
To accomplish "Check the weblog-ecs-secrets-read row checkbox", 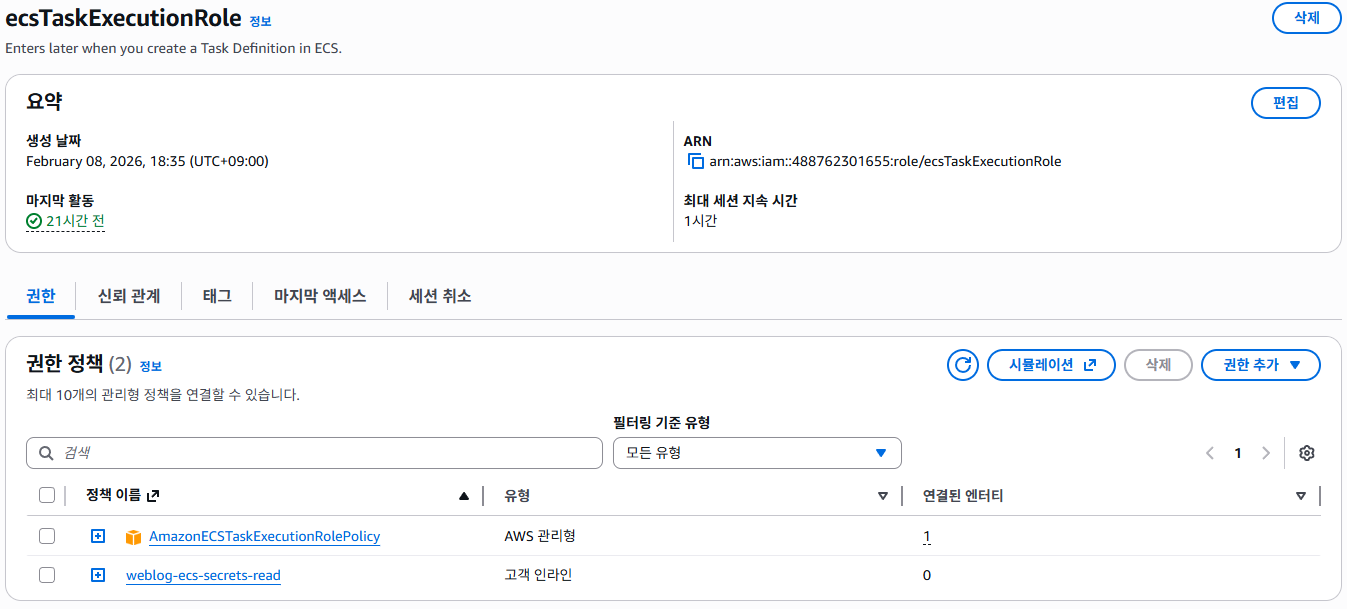I will pyautogui.click(x=47, y=575).
